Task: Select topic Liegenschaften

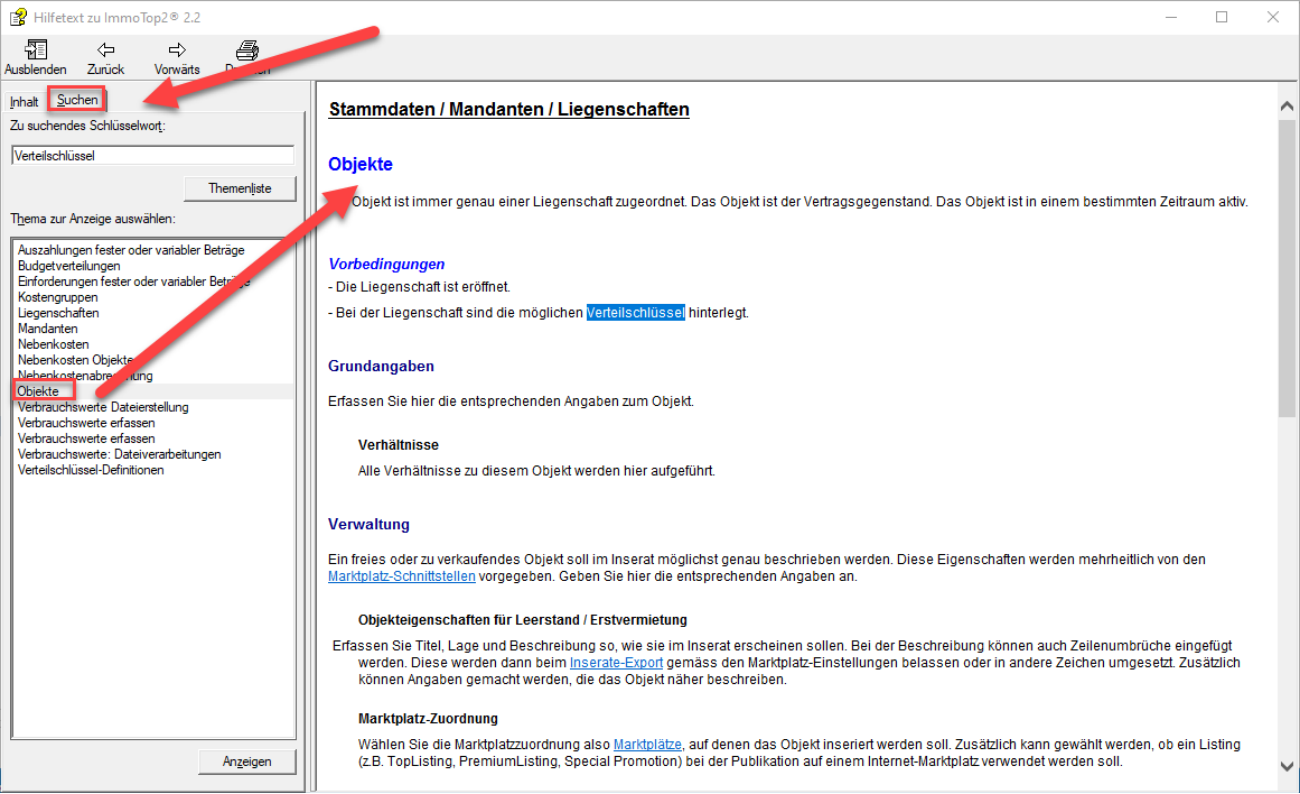Action: [x=58, y=313]
